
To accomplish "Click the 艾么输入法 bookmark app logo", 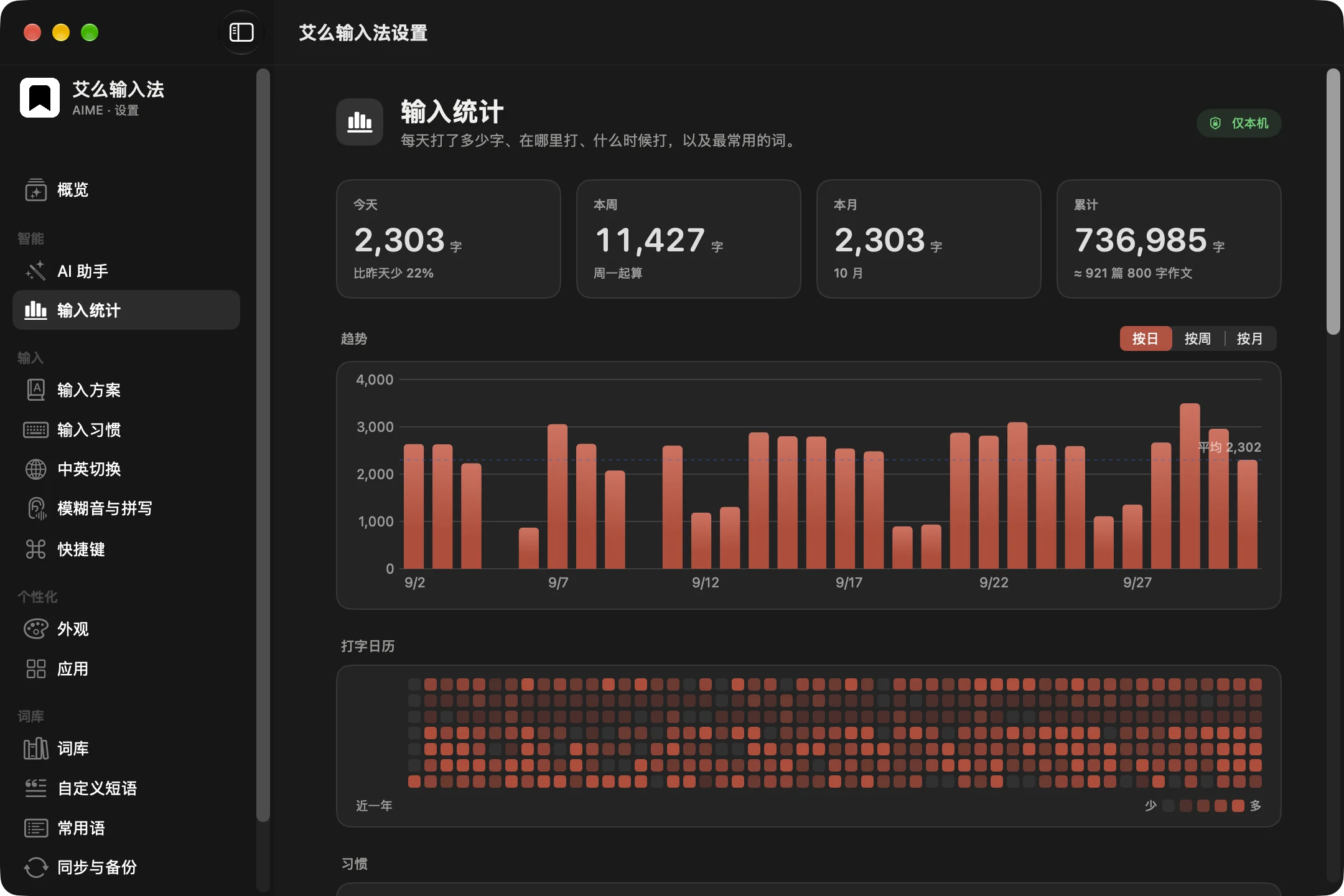I will 40,98.
